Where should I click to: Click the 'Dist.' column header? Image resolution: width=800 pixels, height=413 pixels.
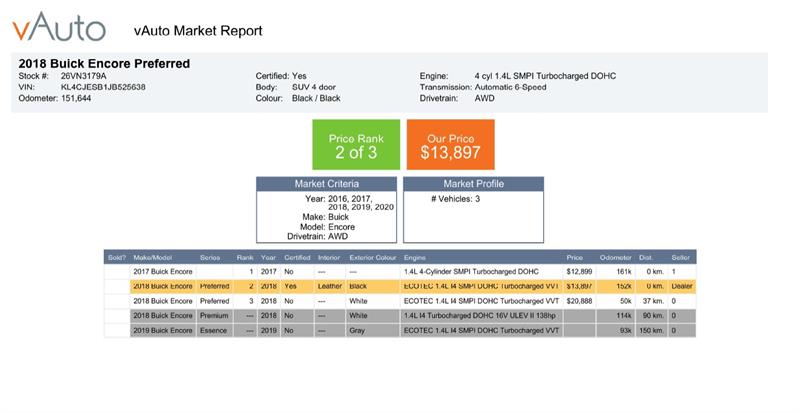tap(646, 258)
